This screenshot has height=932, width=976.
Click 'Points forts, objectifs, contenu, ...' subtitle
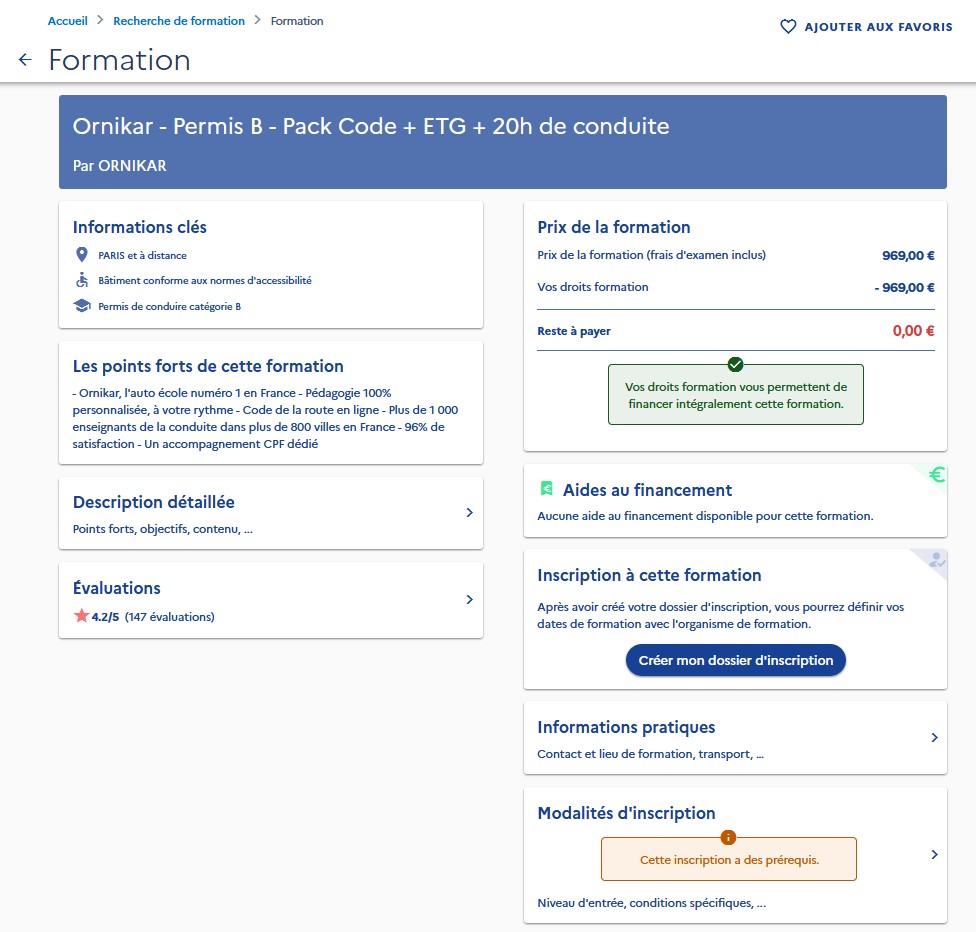(162, 529)
